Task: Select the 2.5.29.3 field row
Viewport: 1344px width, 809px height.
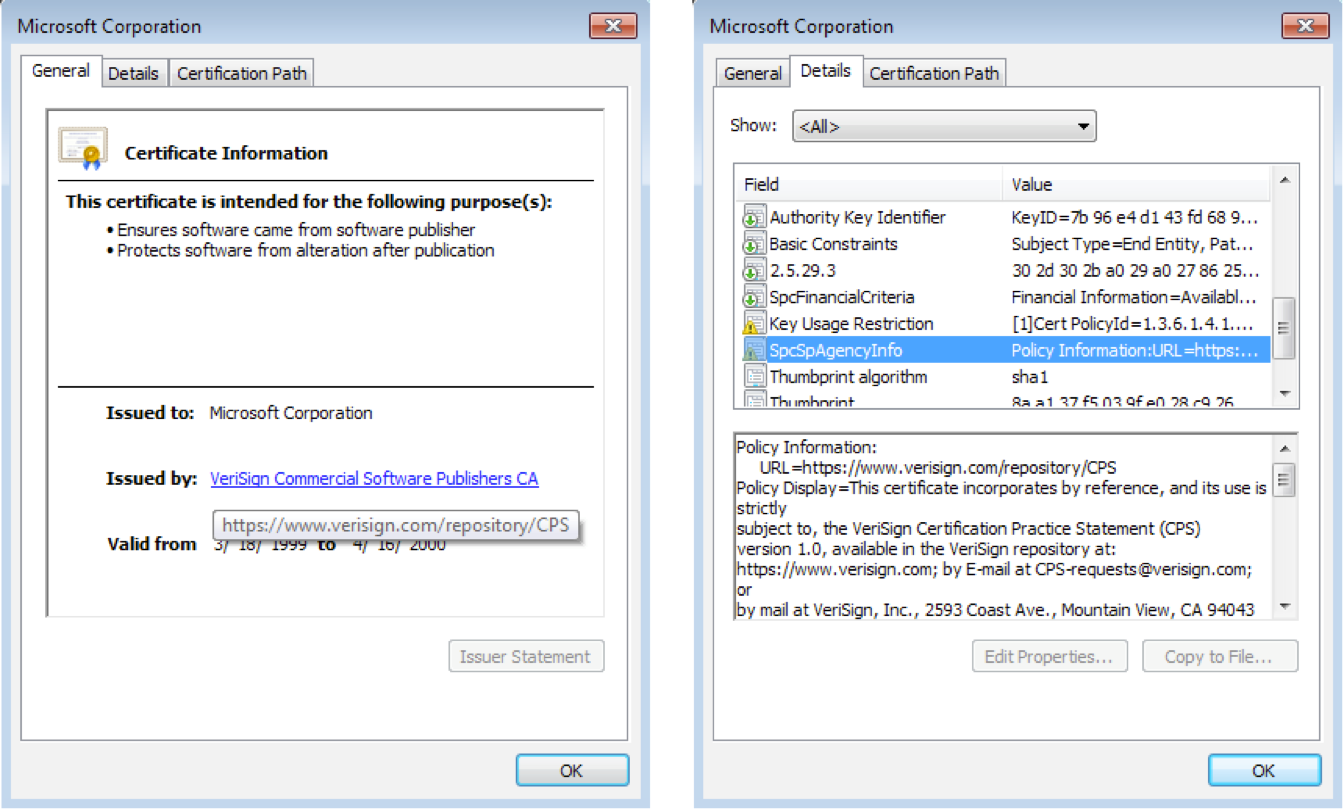Action: click(1004, 271)
